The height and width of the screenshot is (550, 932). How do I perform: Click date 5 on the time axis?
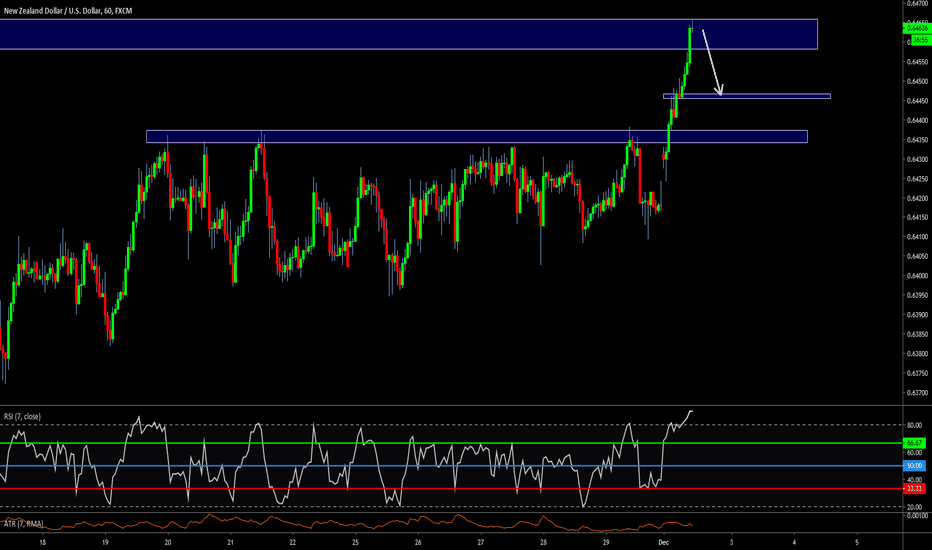(x=857, y=542)
